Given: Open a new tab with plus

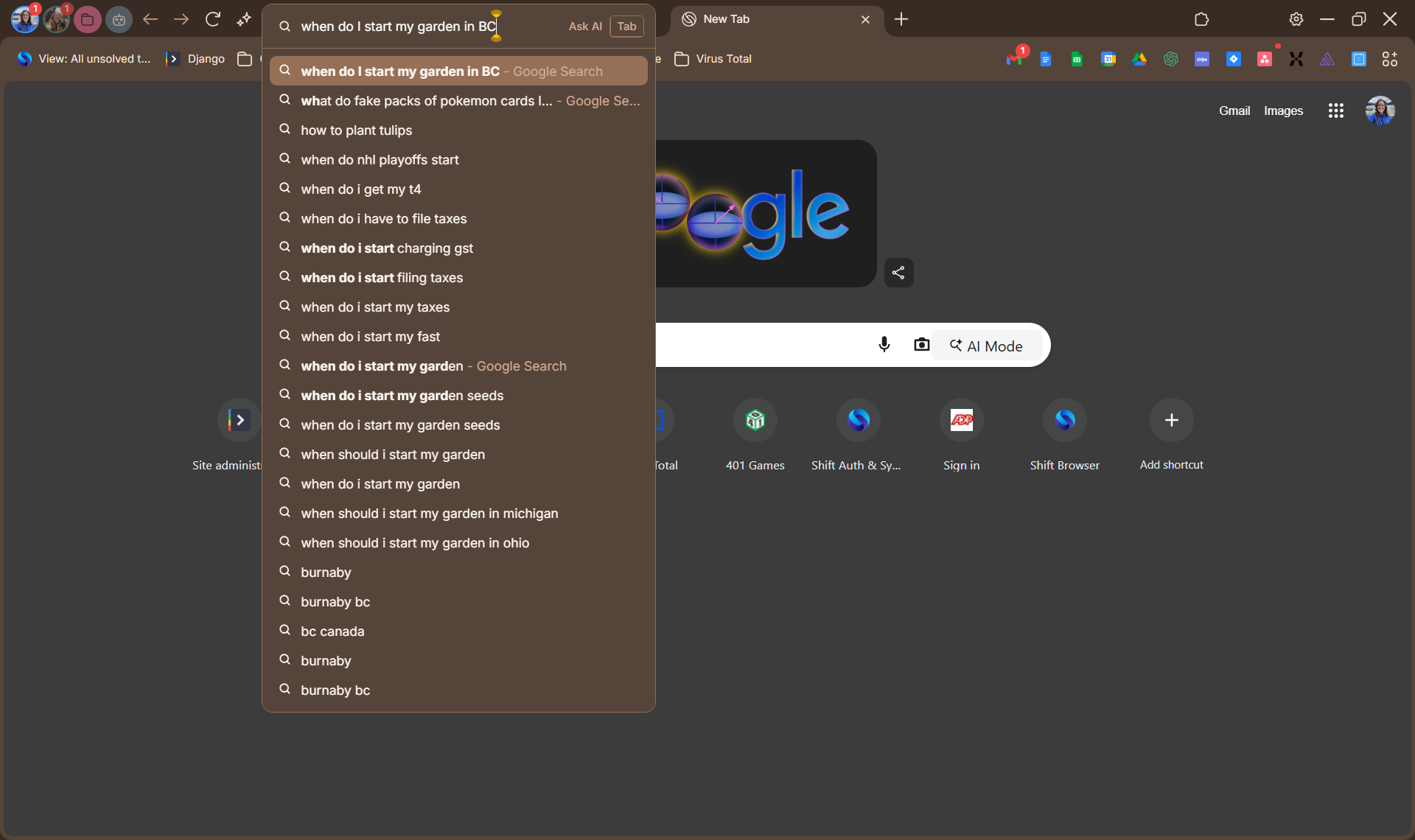Looking at the screenshot, I should 901,19.
